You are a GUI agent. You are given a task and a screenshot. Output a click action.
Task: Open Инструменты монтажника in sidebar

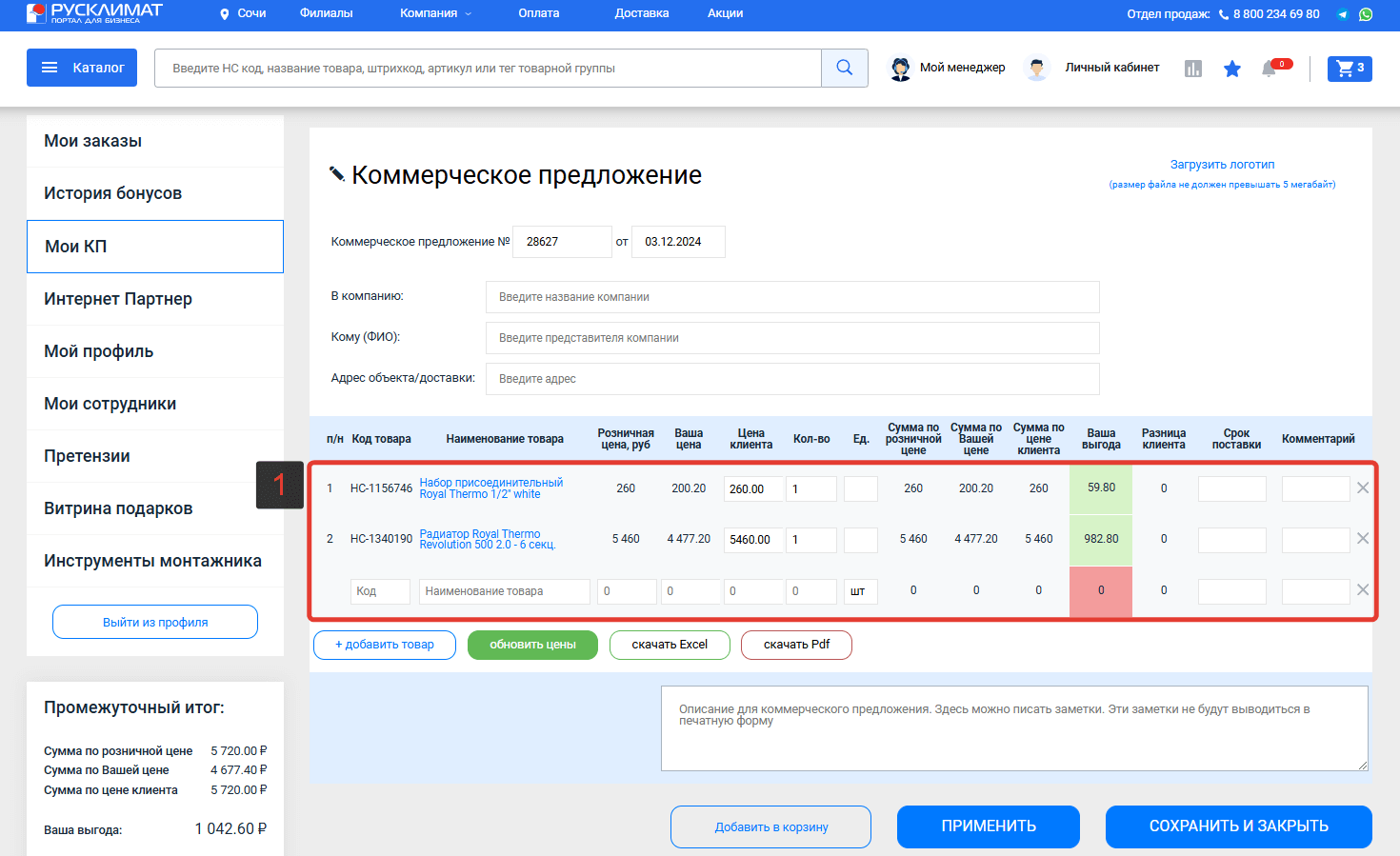coord(155,561)
